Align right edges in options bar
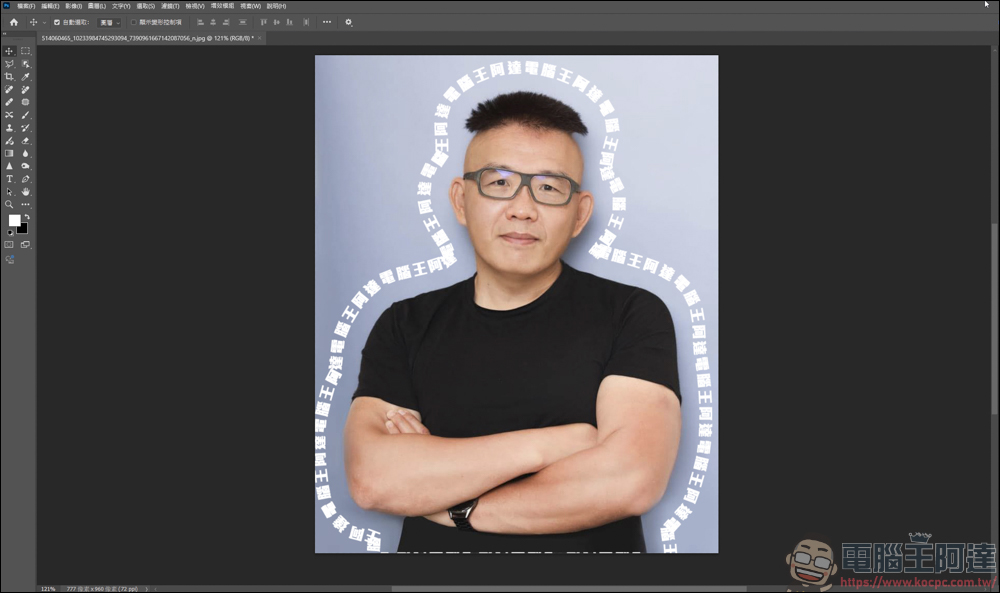Viewport: 1000px width, 593px height. pos(226,22)
